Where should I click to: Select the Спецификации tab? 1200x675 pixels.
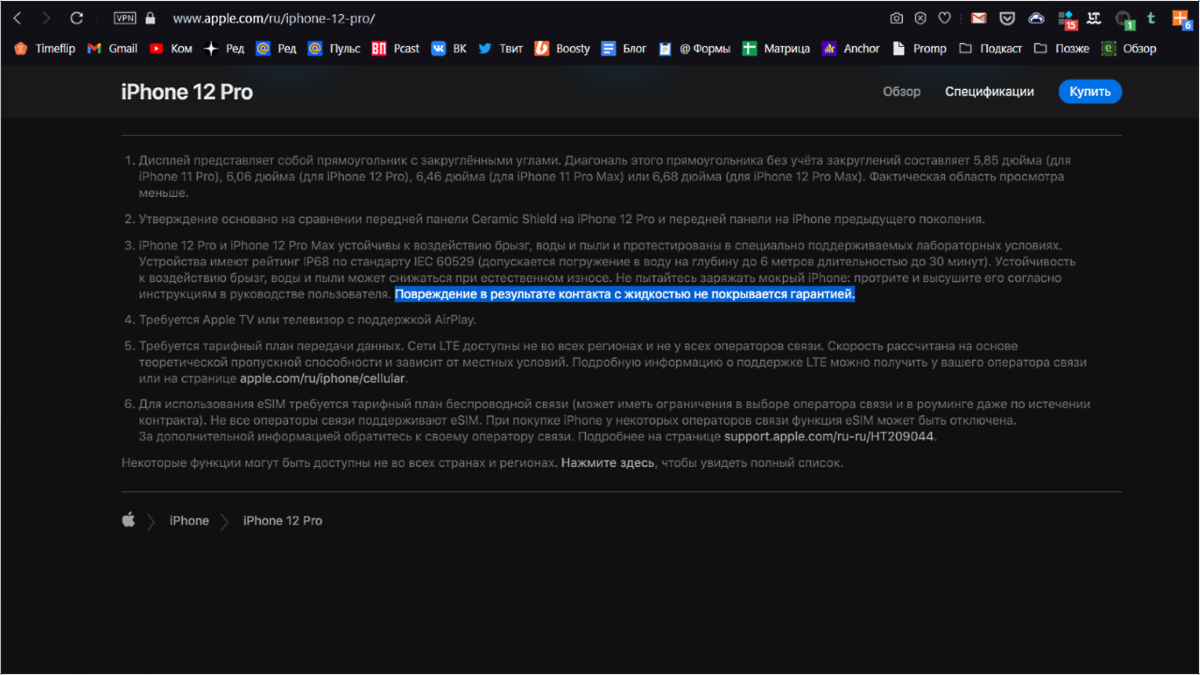pos(989,92)
